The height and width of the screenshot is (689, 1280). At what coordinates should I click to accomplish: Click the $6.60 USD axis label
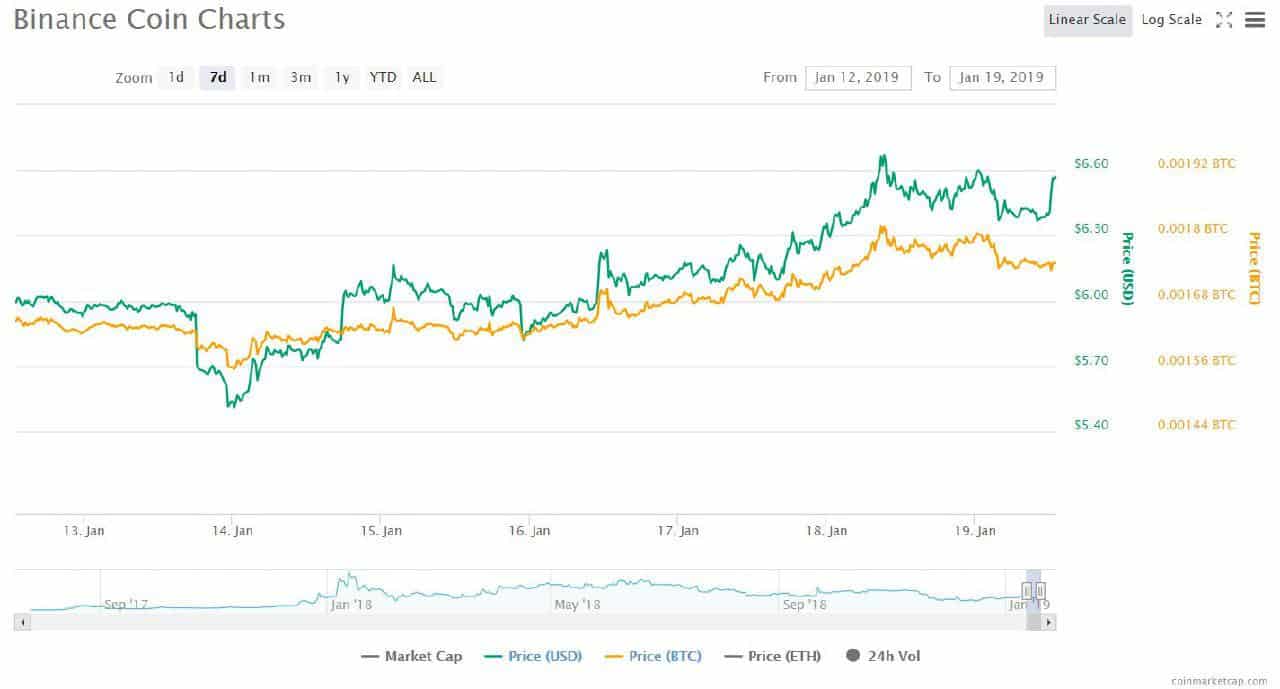click(1089, 163)
